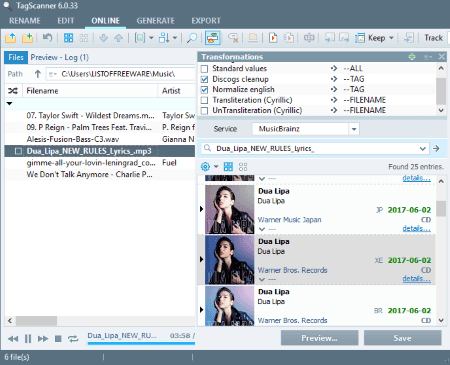Image resolution: width=450 pixels, height=365 pixels.
Task: Switch to the EDIT tab
Action: pyautogui.click(x=66, y=21)
